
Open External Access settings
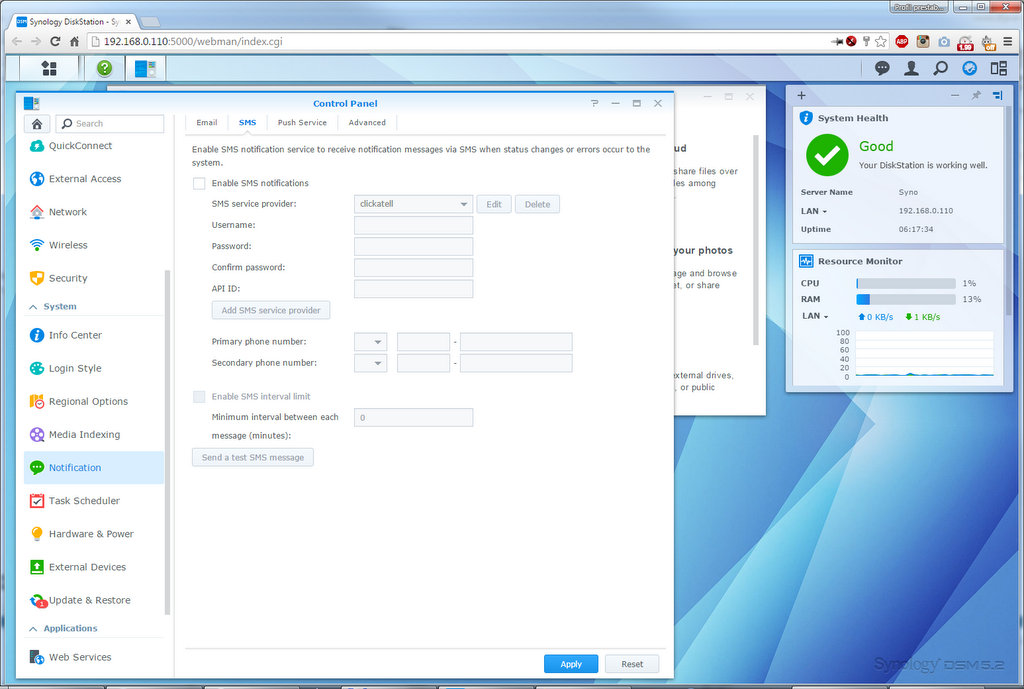tap(94, 179)
